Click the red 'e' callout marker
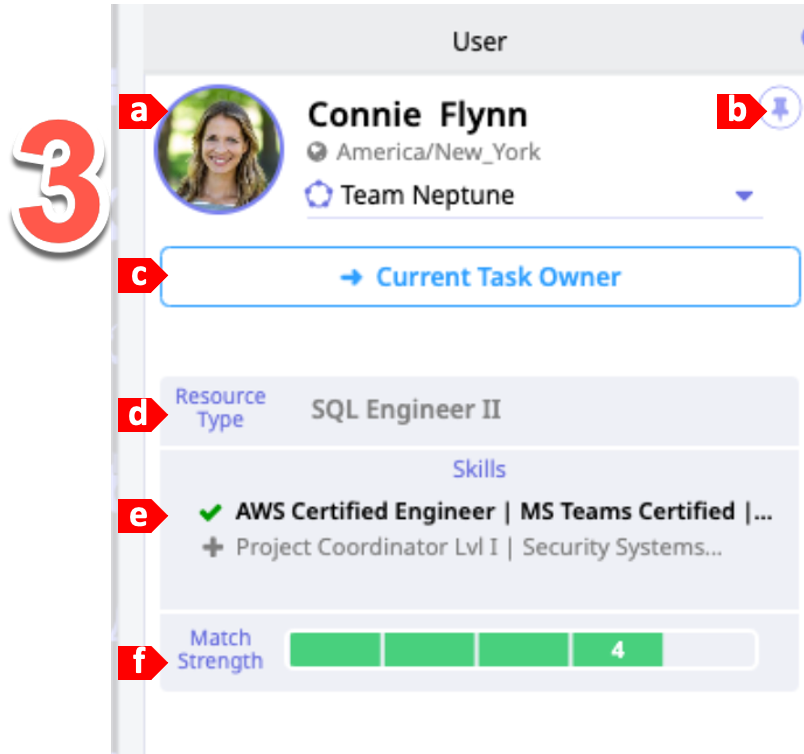 [138, 514]
